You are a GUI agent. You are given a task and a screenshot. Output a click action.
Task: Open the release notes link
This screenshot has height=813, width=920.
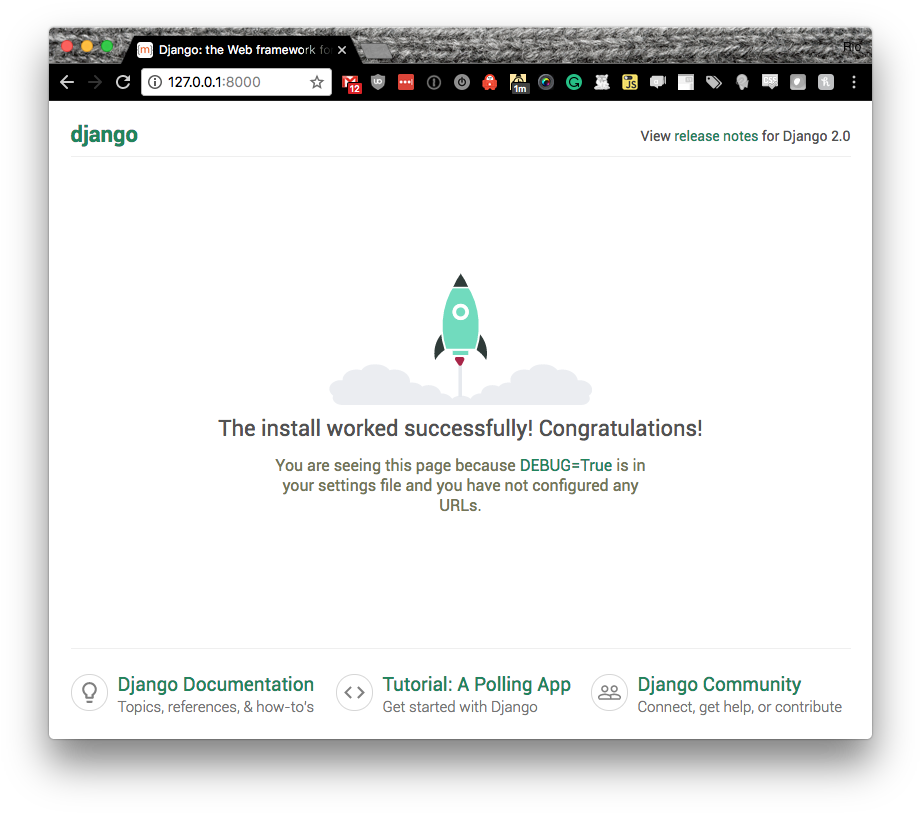716,136
